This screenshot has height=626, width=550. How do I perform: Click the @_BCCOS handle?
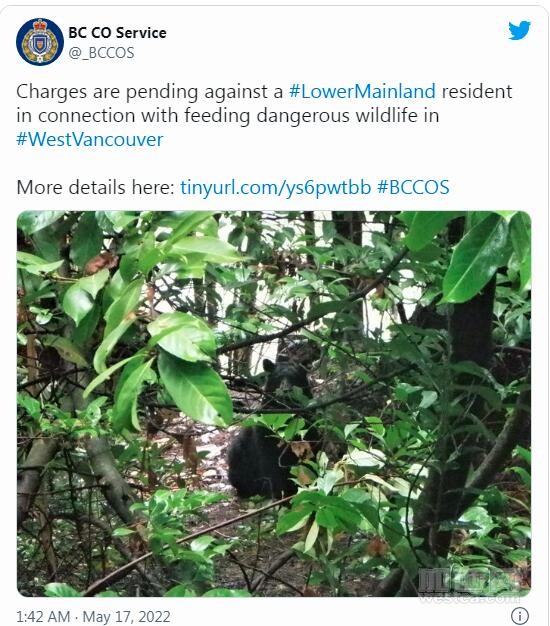(101, 53)
